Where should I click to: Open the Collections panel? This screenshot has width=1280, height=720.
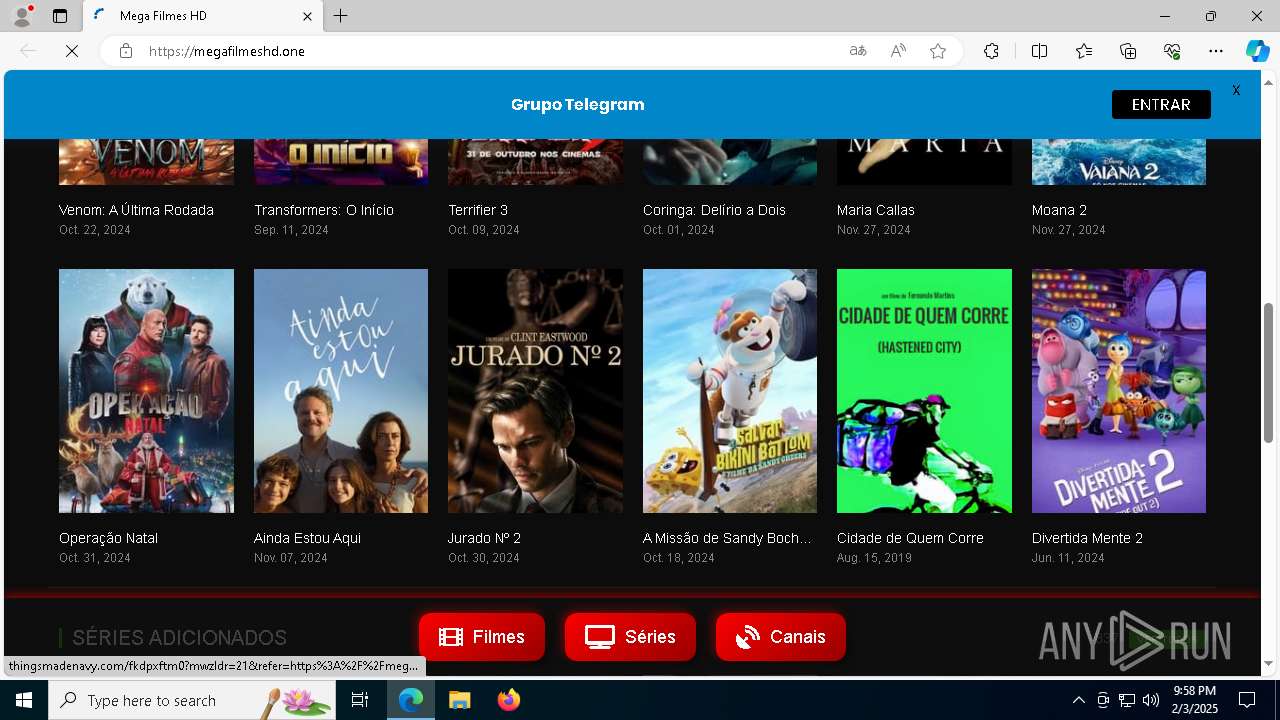pyautogui.click(x=1128, y=51)
